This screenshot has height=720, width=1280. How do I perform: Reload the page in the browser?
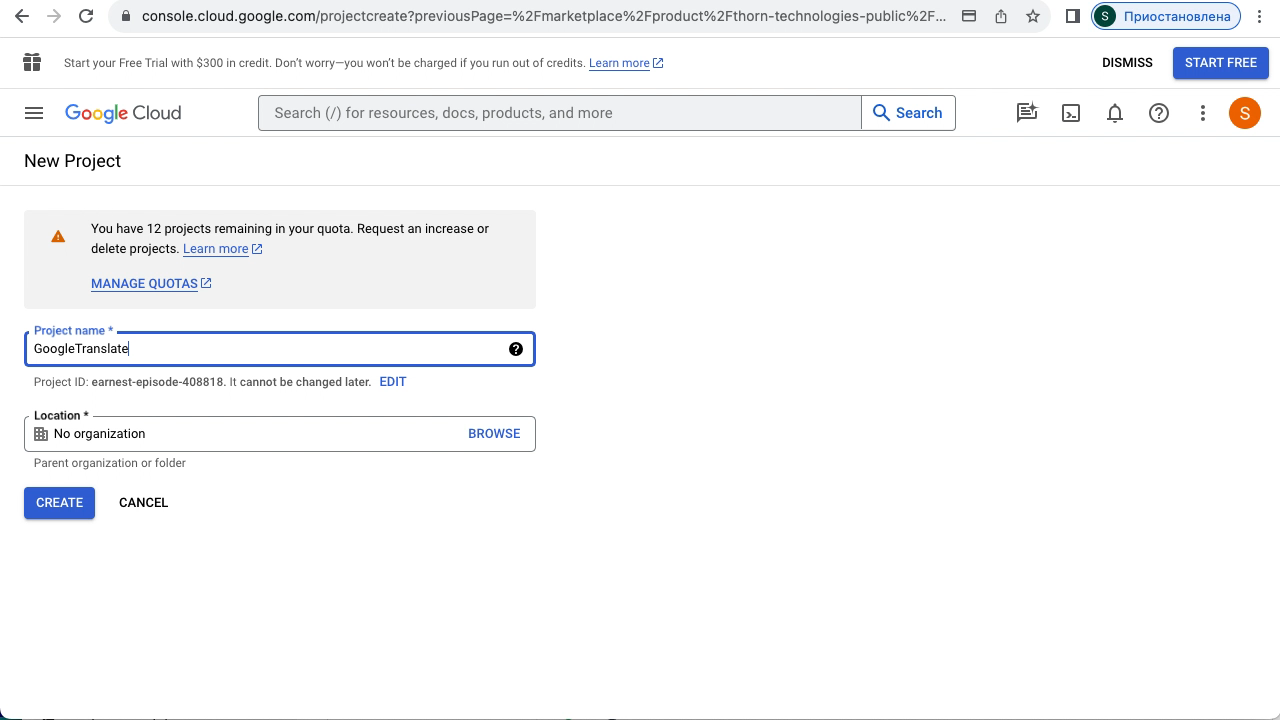pos(86,16)
